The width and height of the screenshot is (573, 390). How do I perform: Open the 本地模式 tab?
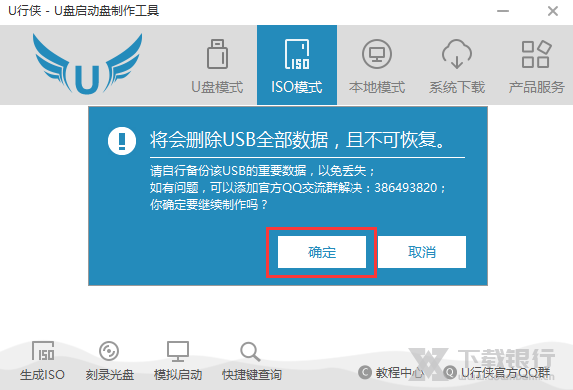coord(377,65)
